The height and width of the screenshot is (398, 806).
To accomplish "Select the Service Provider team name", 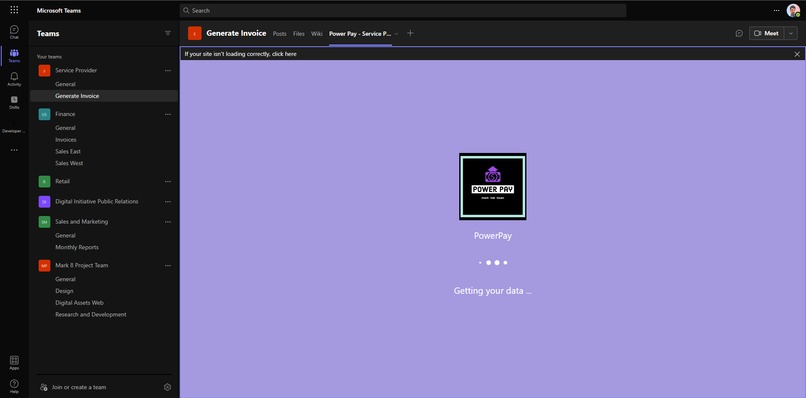I will click(76, 70).
